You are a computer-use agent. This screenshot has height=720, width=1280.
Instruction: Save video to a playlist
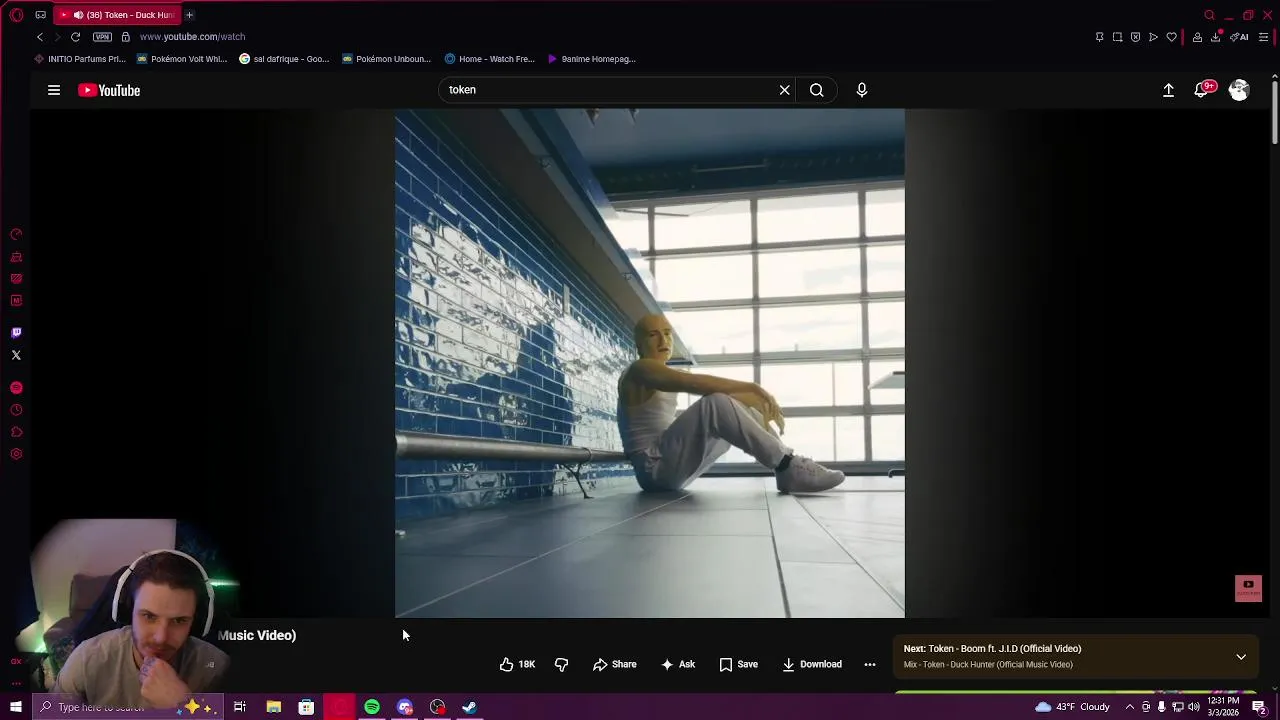click(738, 664)
